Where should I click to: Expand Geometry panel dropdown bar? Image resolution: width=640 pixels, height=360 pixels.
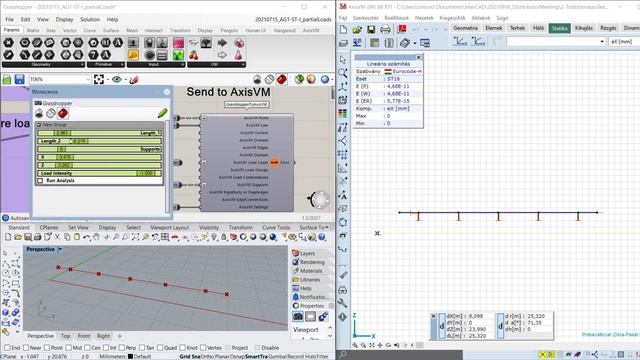coord(43,64)
